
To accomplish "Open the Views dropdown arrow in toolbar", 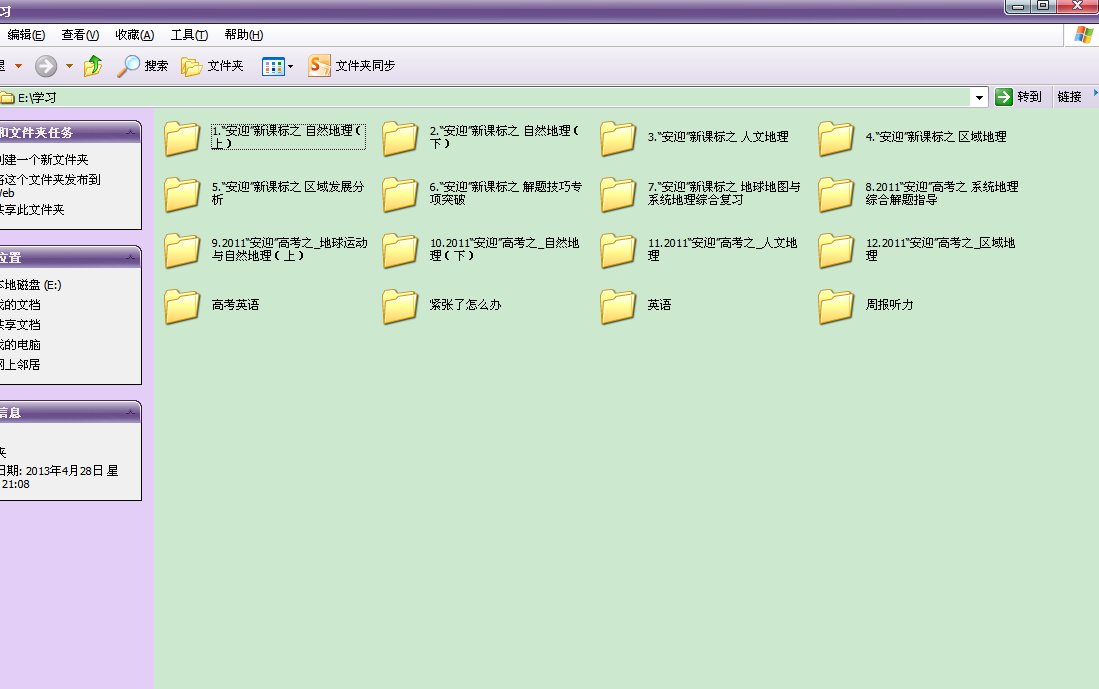I will 291,67.
